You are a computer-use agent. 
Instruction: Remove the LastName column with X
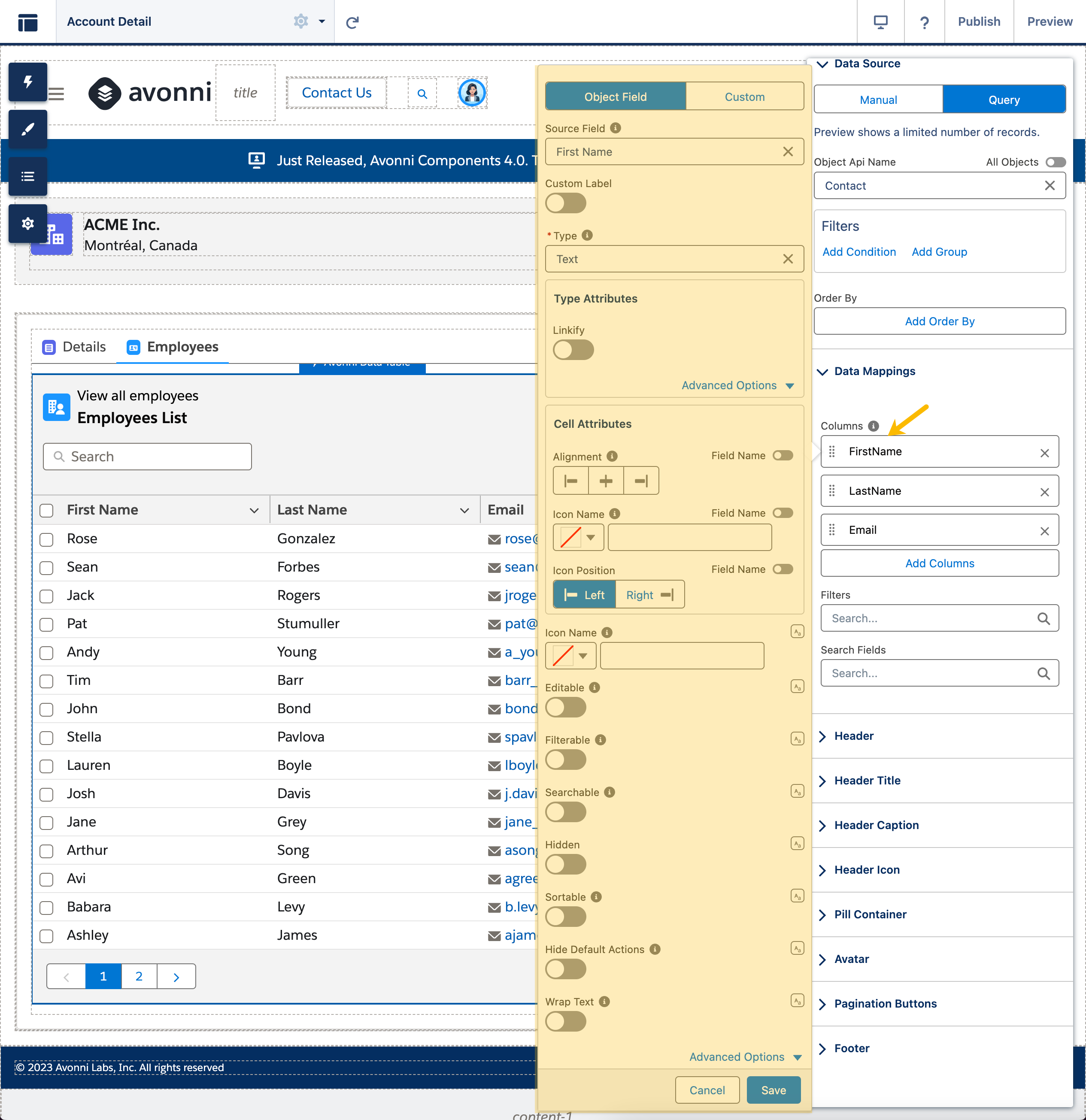pyautogui.click(x=1044, y=491)
